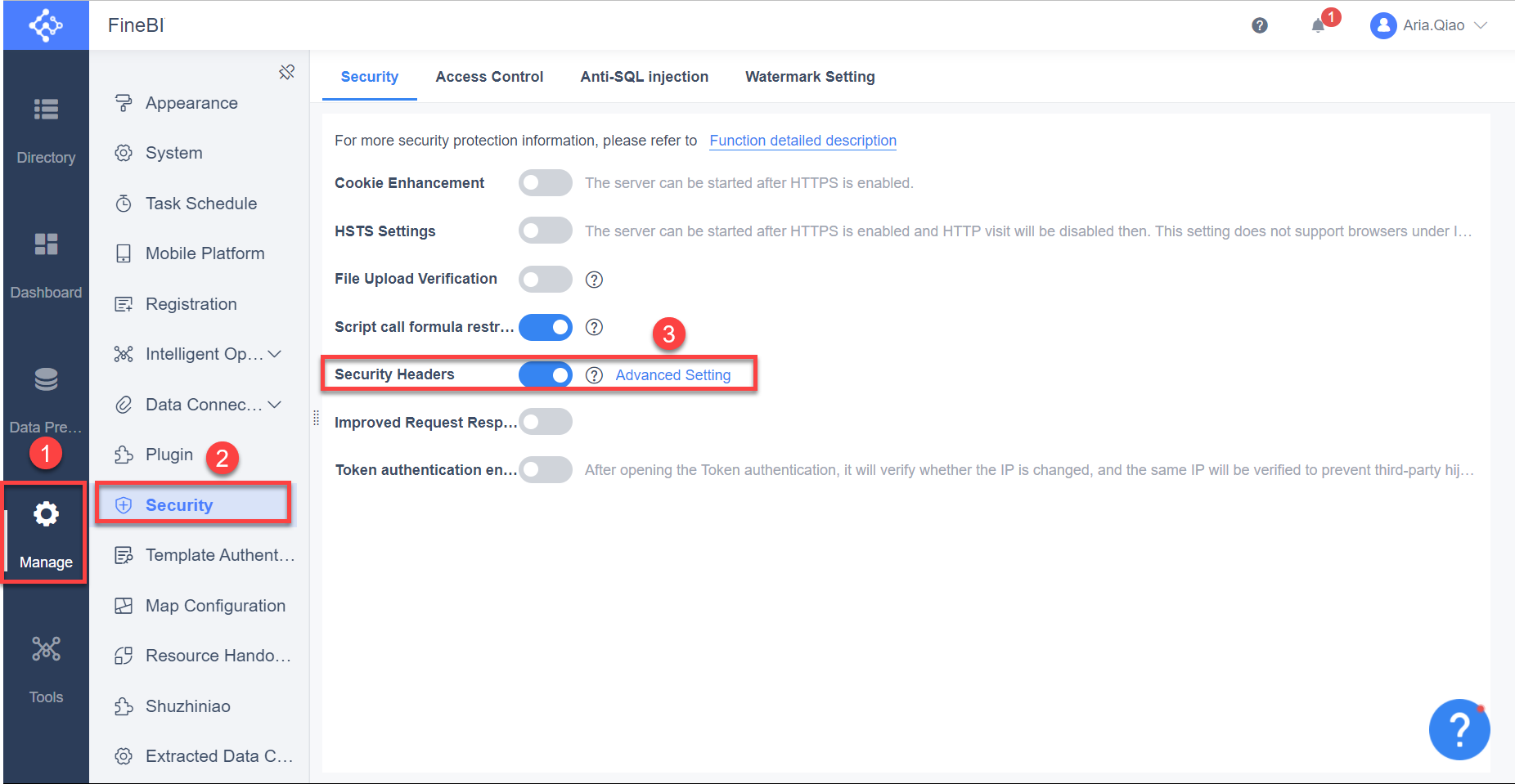This screenshot has height=784, width=1515.
Task: Open Mobile Platform settings
Action: 205,253
